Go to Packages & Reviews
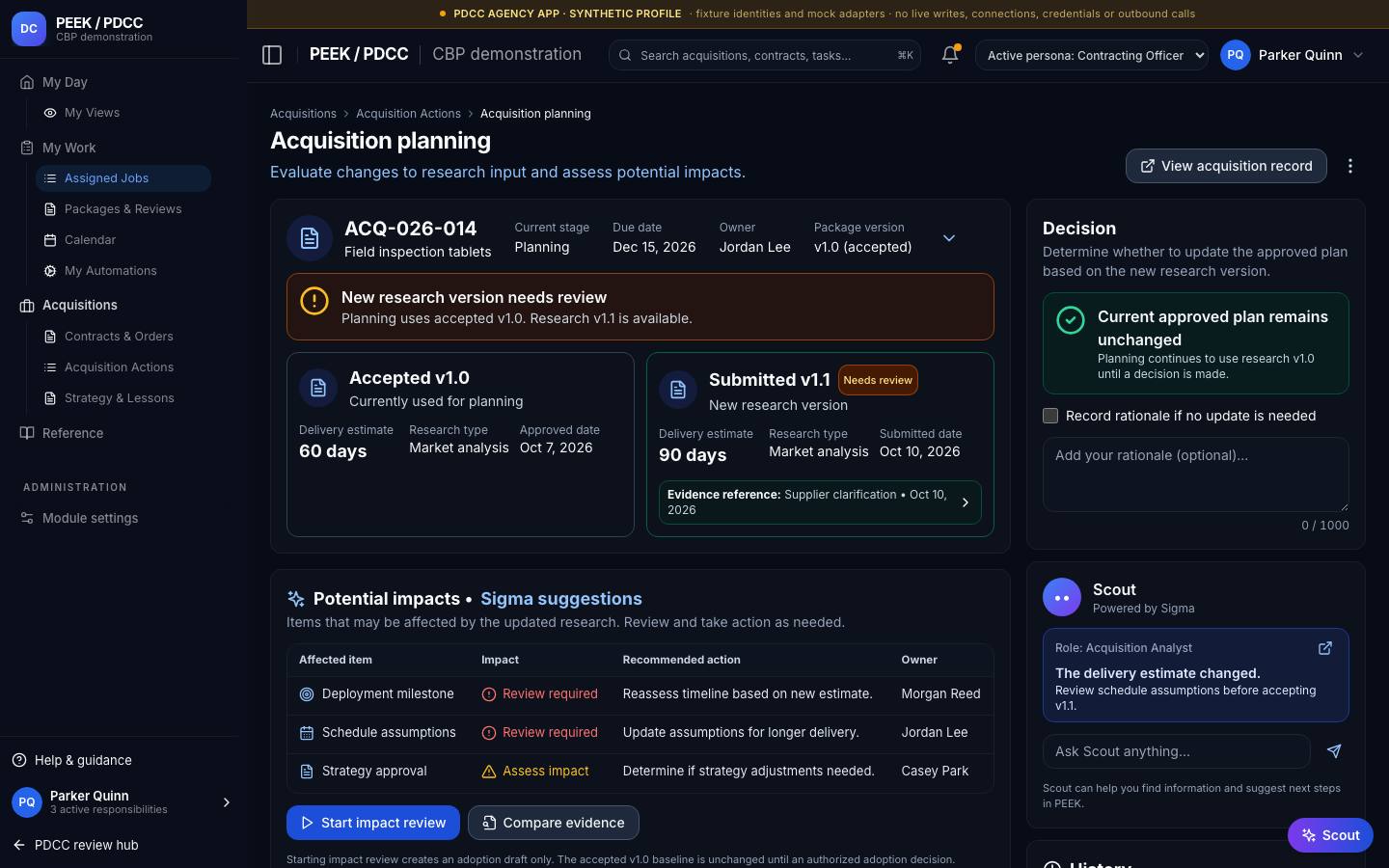Image resolution: width=1389 pixels, height=868 pixels. 123,209
